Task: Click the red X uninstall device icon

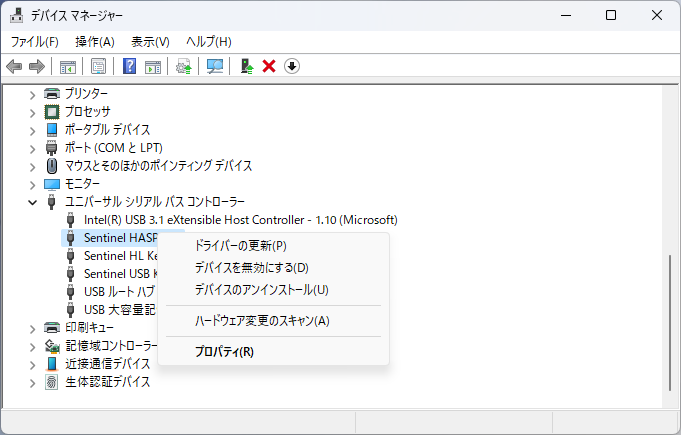Action: 269,66
